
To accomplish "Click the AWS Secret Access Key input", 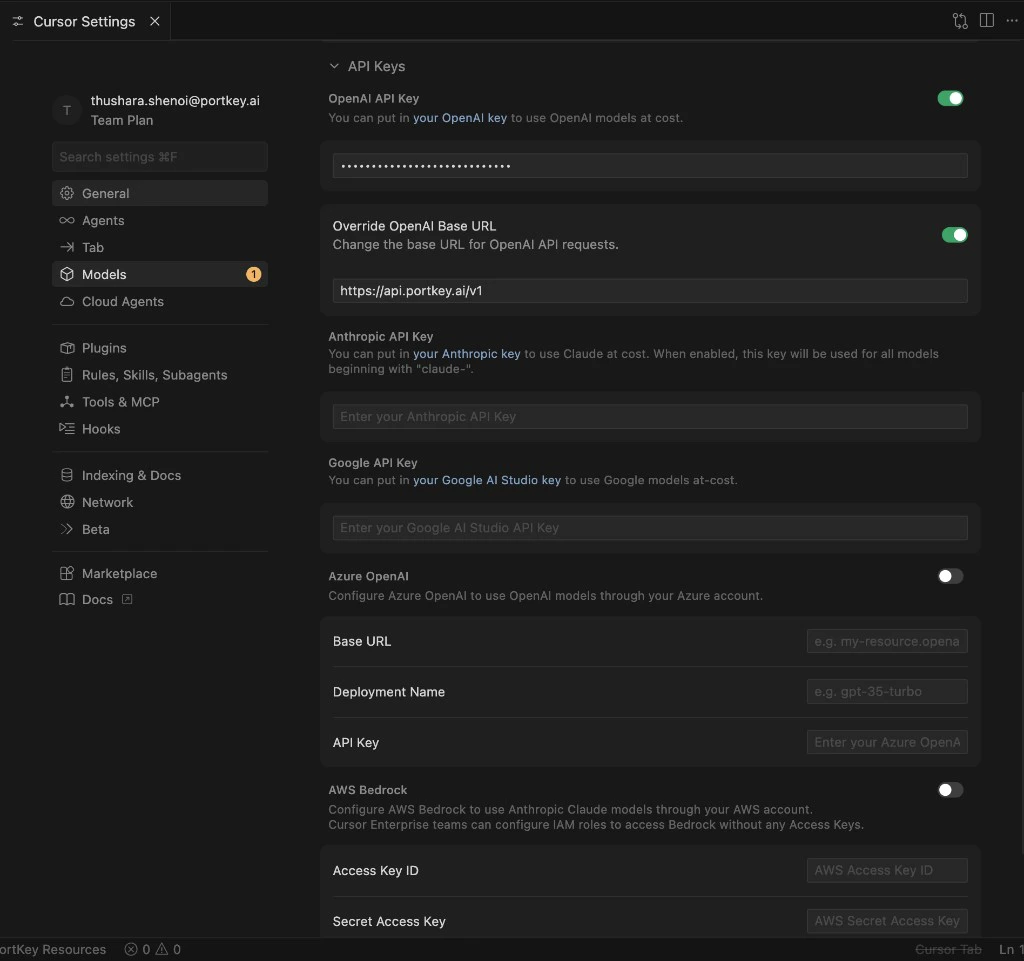I will coord(887,921).
